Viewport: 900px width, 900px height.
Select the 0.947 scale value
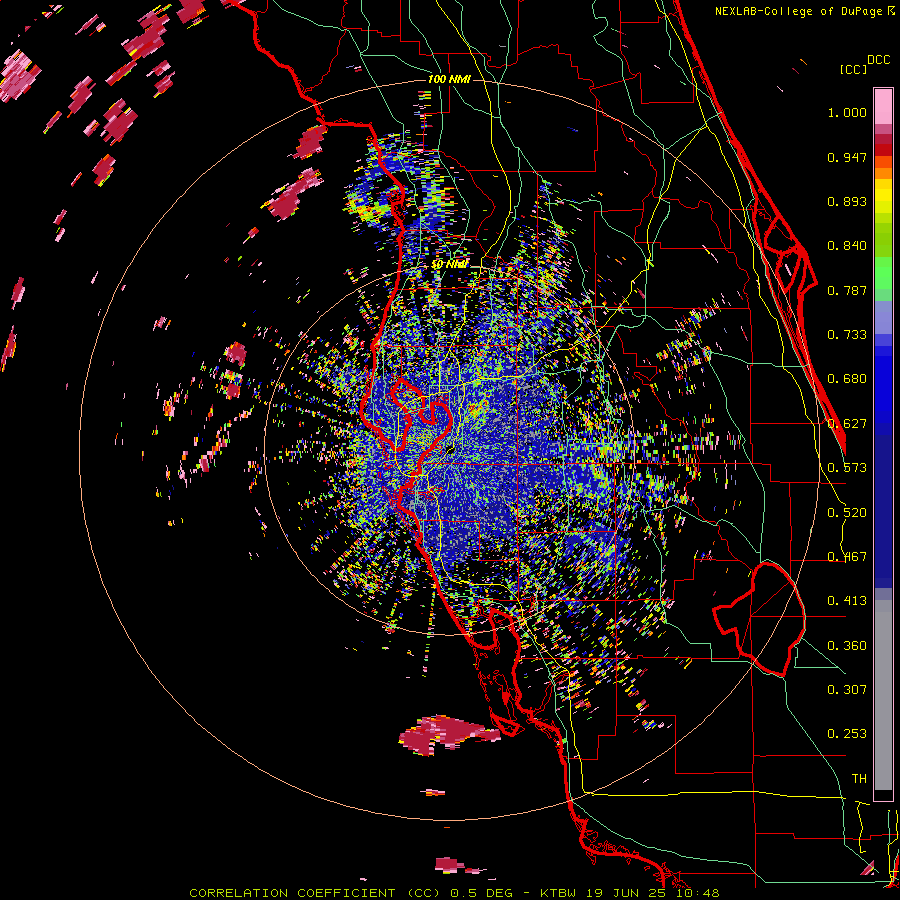coord(847,157)
